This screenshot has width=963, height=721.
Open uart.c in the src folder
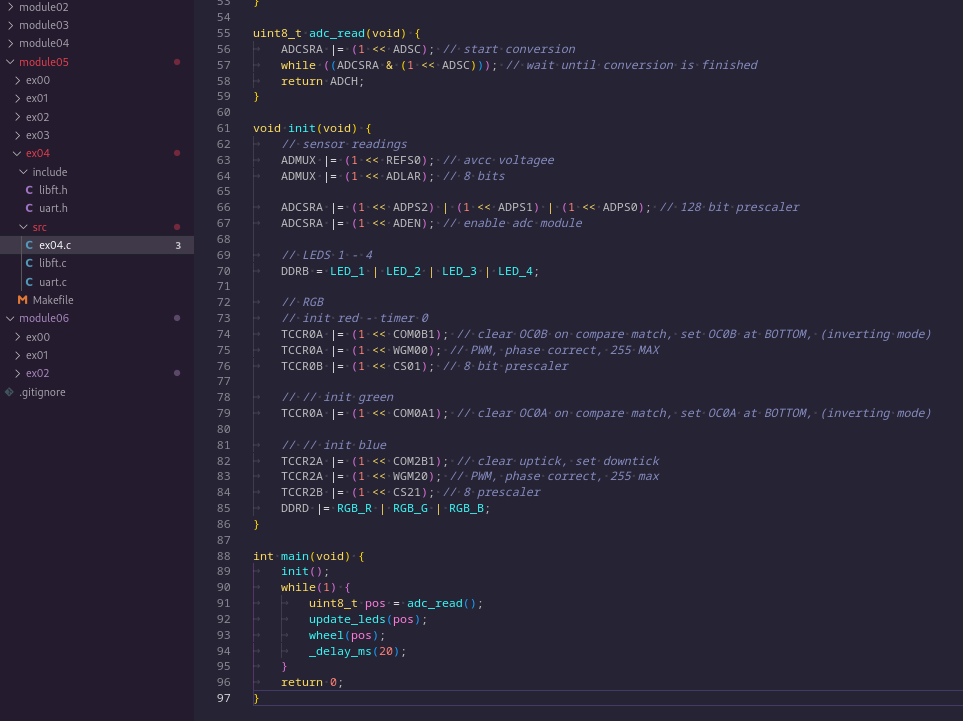point(53,282)
